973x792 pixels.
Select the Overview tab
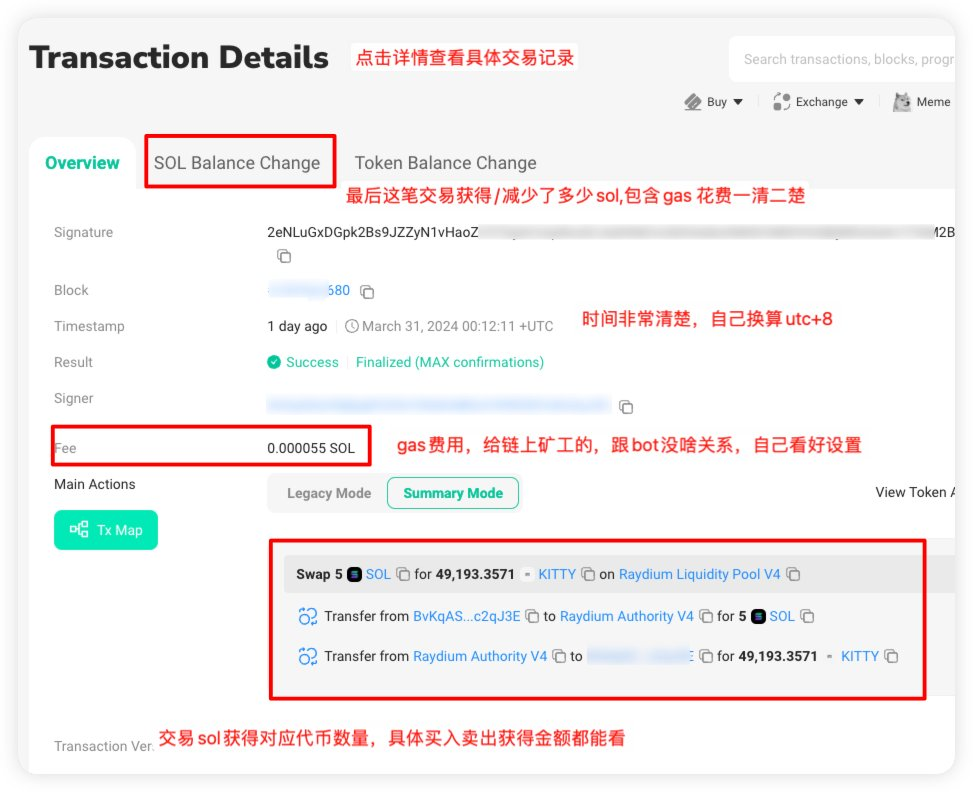click(82, 163)
